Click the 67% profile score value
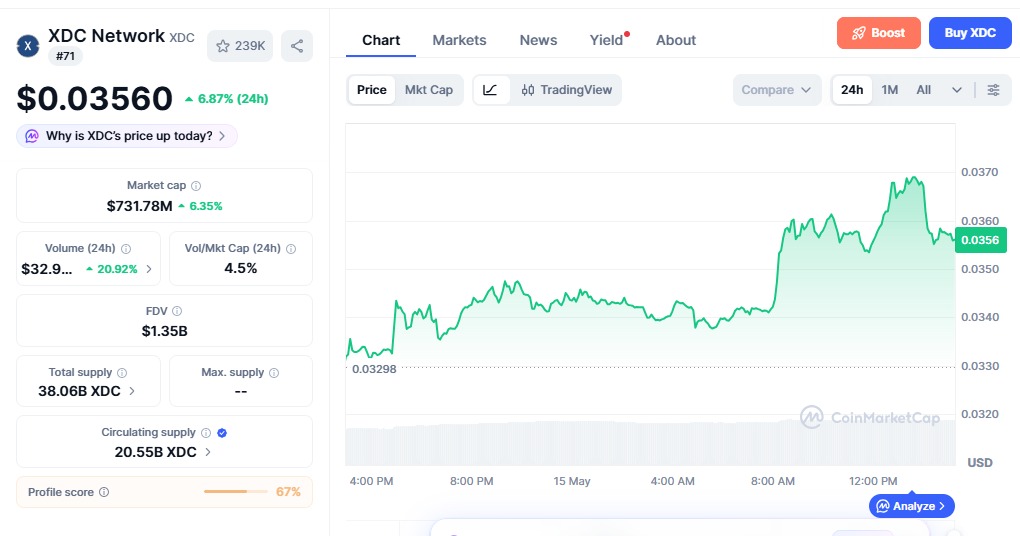This screenshot has width=1020, height=536. 288,492
